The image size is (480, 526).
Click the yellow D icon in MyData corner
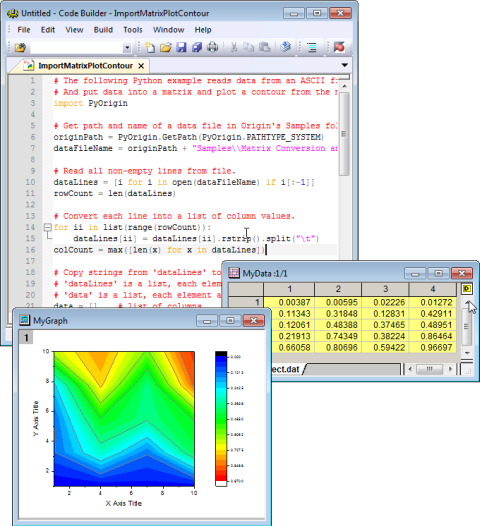pos(466,288)
